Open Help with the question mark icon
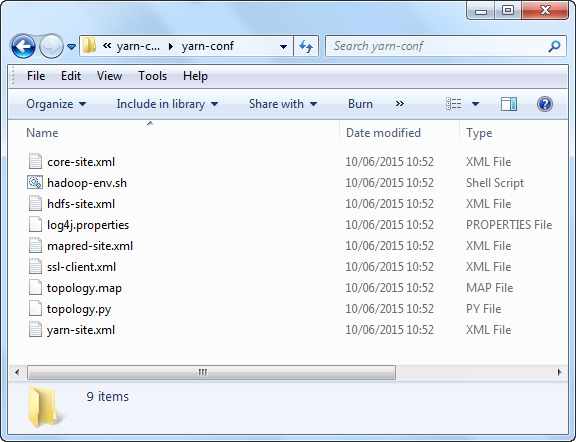 [545, 104]
